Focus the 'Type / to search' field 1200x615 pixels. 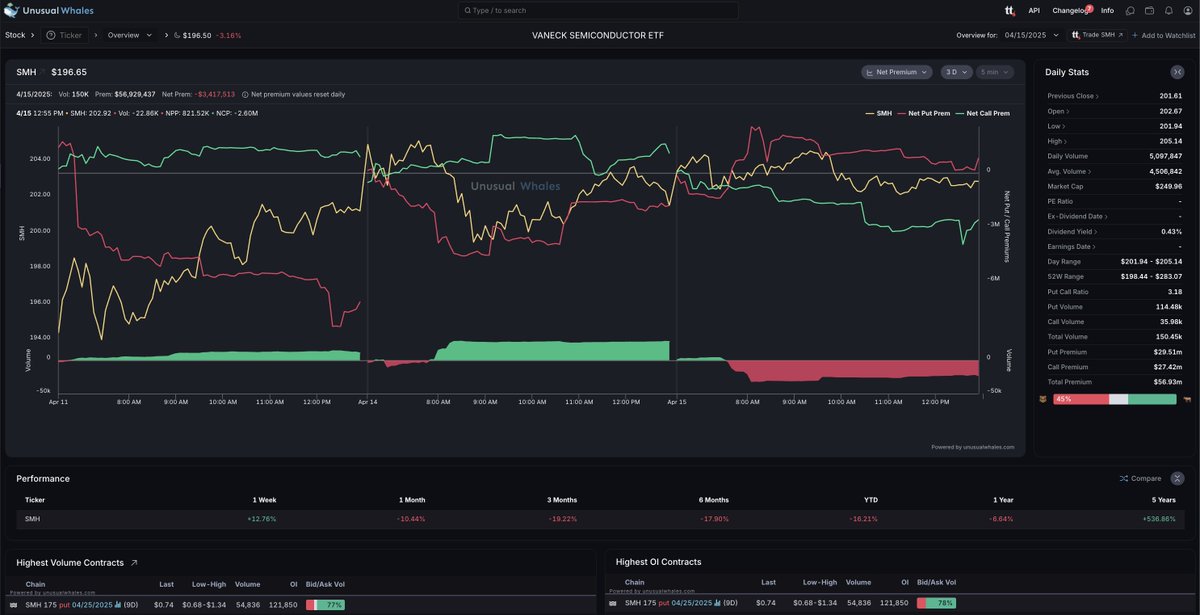[x=598, y=10]
